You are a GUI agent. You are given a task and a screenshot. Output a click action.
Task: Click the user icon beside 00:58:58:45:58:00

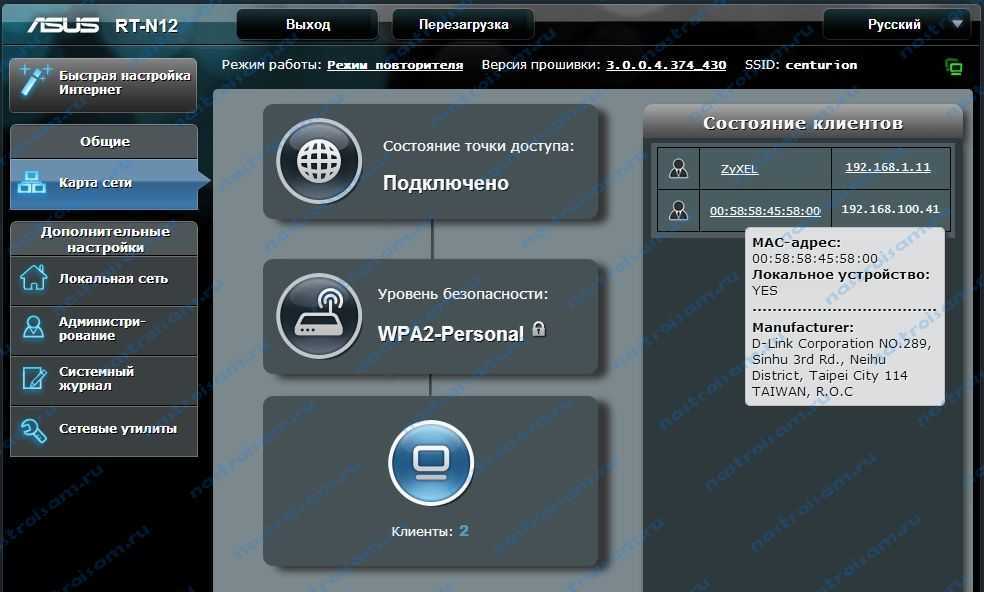point(678,210)
